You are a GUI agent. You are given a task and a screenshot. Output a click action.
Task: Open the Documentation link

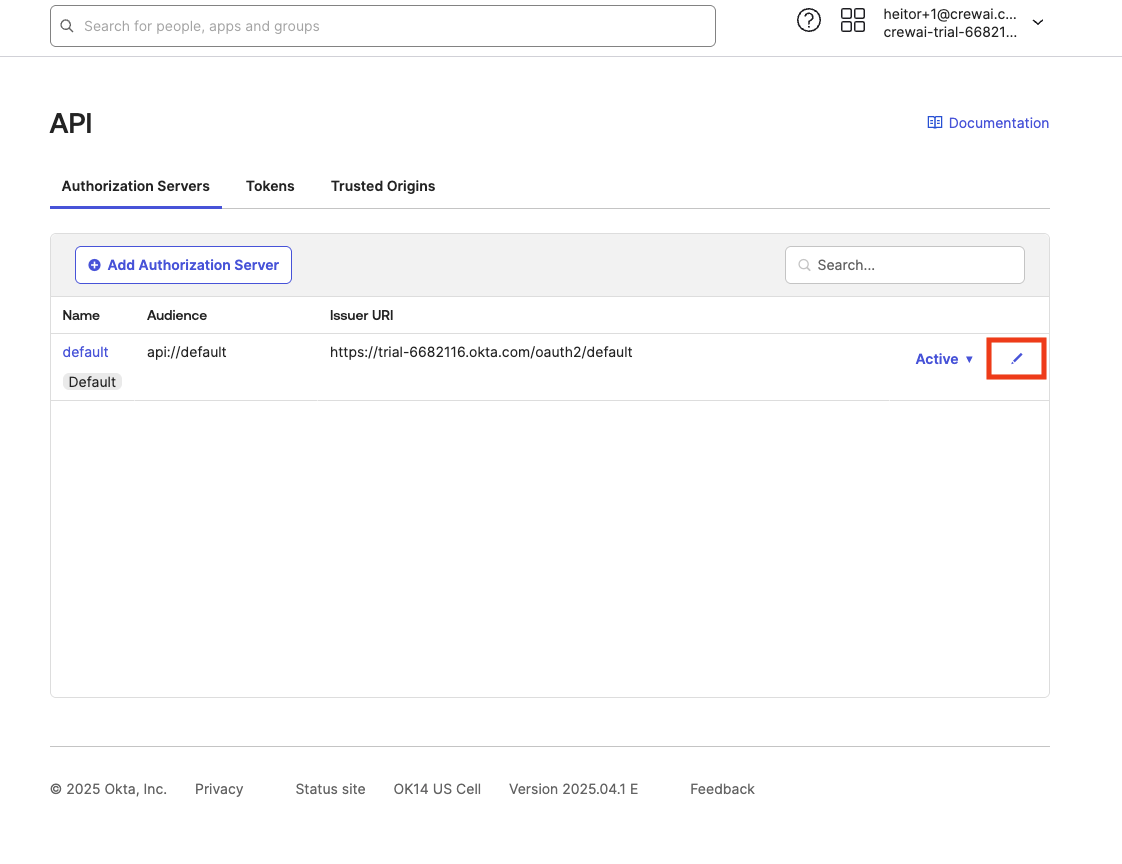pos(999,122)
